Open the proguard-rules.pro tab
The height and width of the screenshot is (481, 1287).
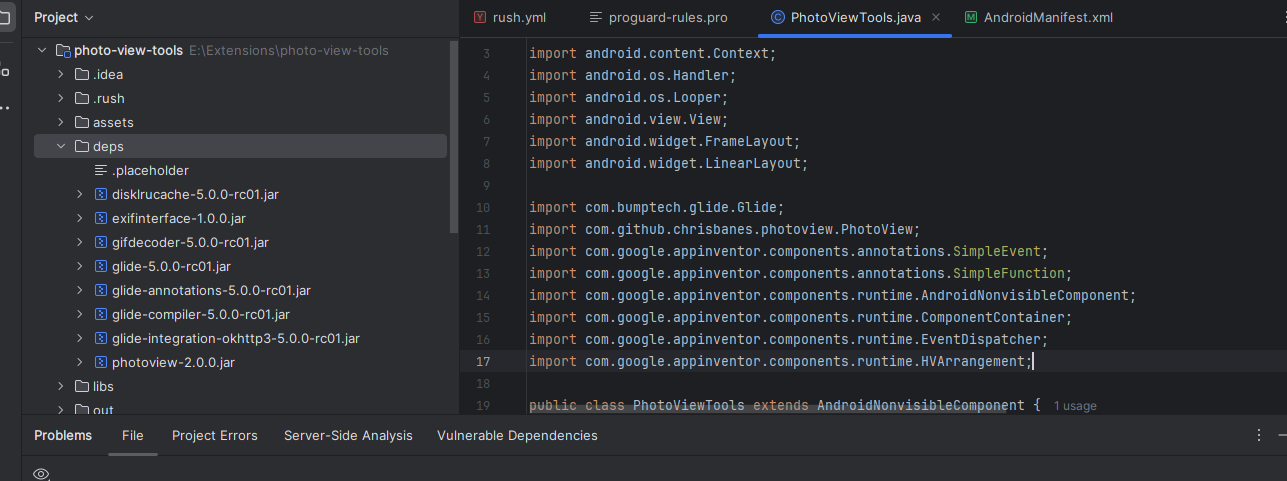(x=658, y=17)
